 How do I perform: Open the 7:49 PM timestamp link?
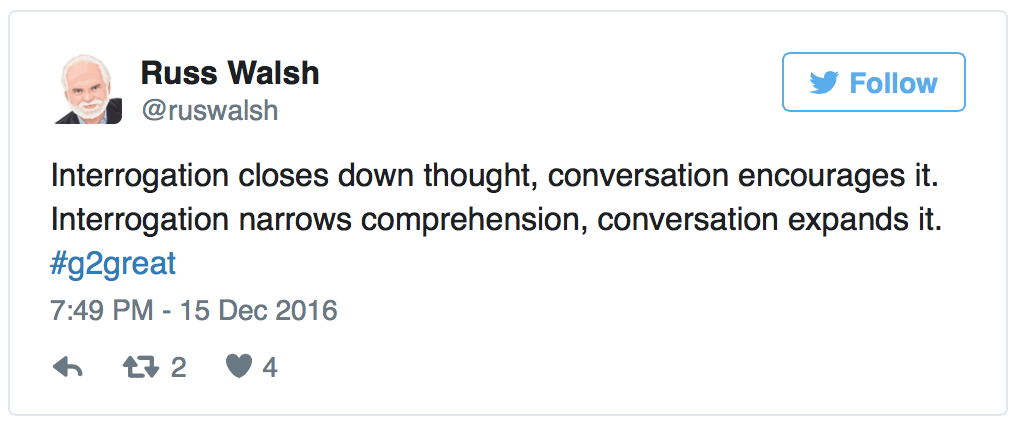[194, 311]
